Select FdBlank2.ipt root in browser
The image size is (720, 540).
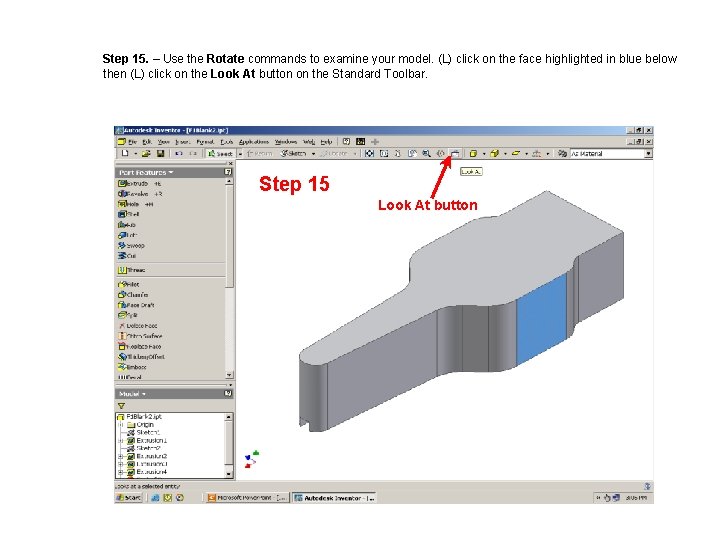(x=140, y=416)
